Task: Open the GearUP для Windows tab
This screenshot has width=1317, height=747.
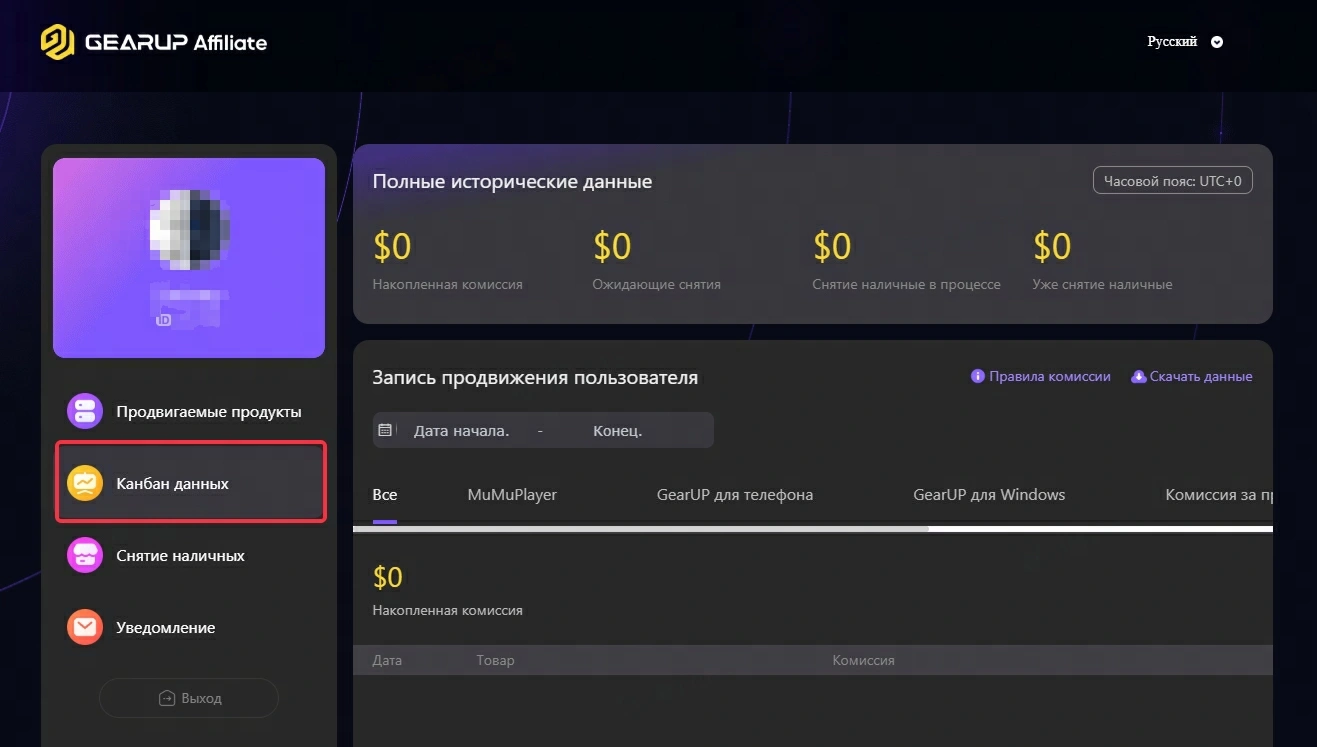Action: pyautogui.click(x=988, y=494)
